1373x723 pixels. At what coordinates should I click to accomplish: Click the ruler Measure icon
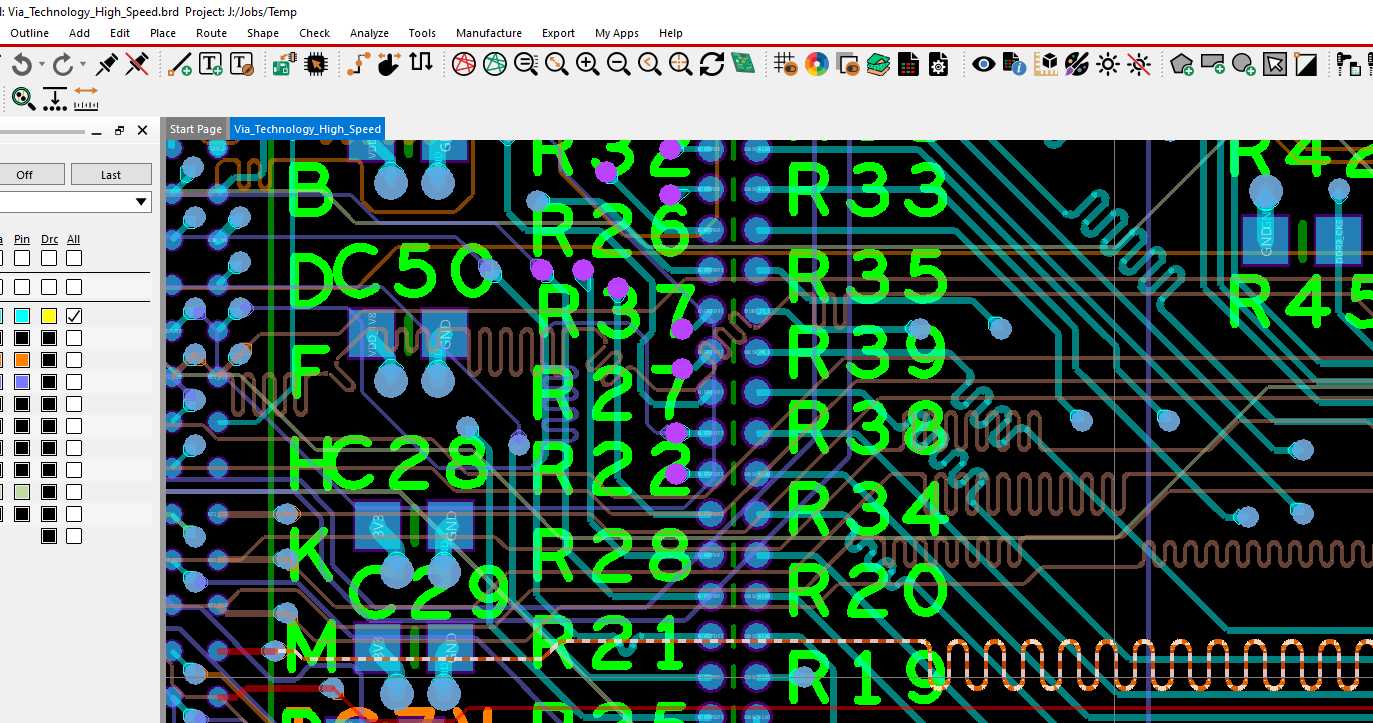pyautogui.click(x=86, y=98)
